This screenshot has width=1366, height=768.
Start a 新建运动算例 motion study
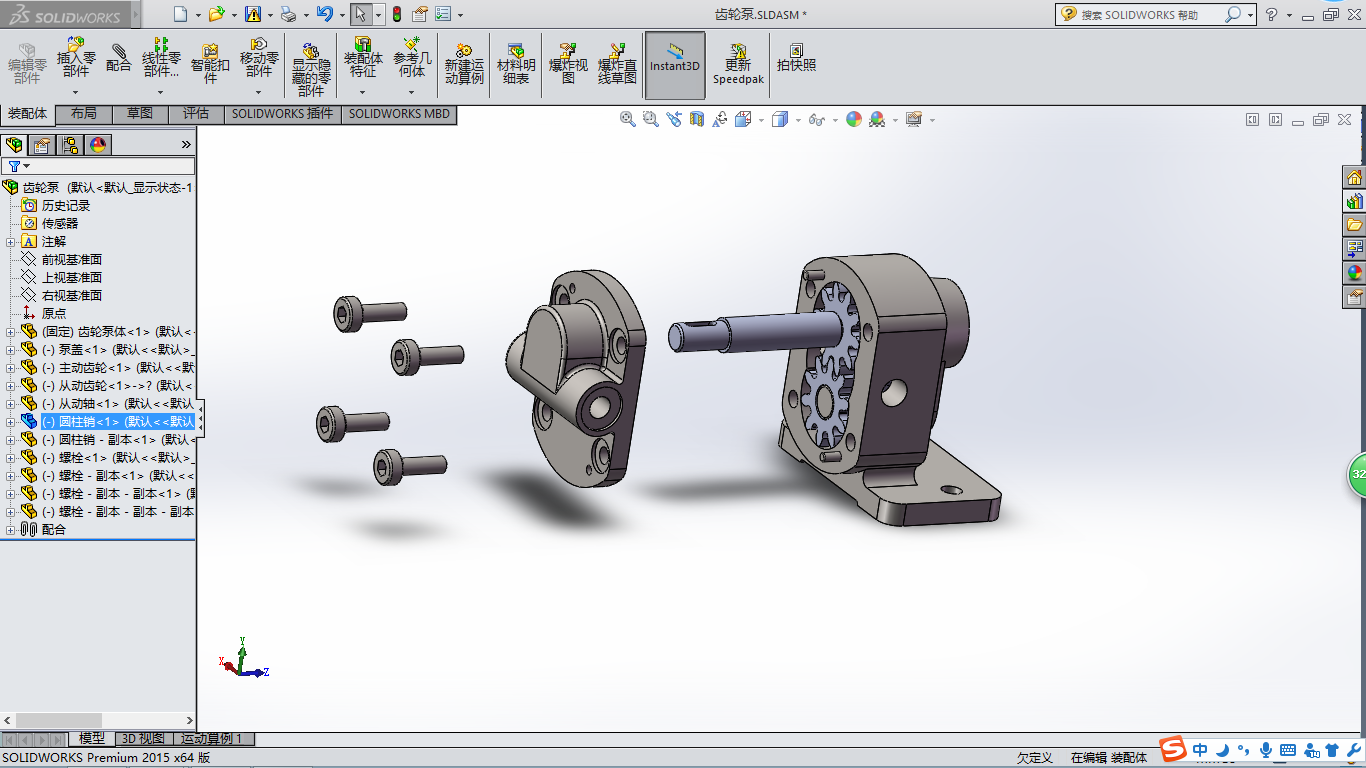464,64
